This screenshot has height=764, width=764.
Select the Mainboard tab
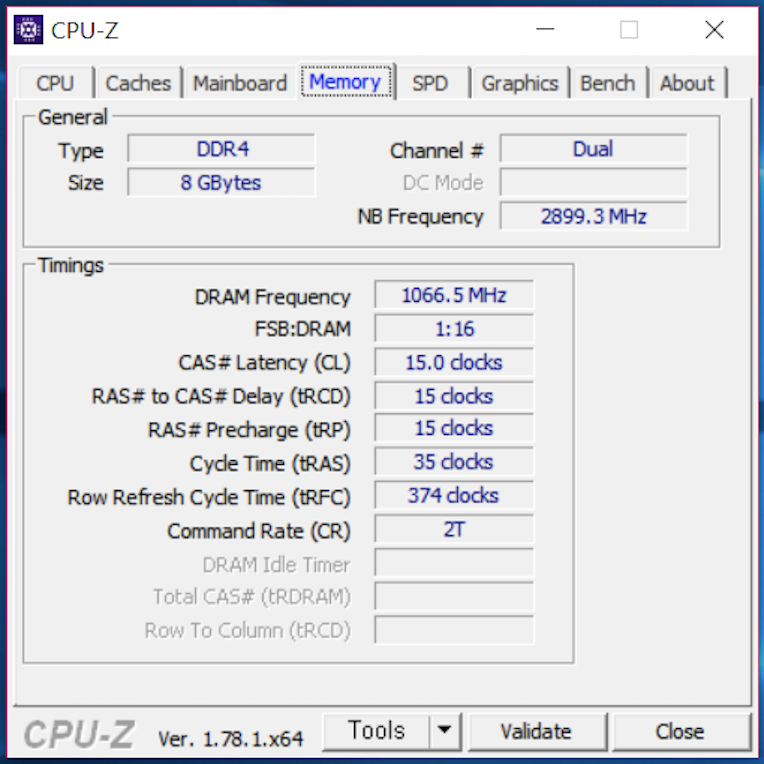pos(240,83)
